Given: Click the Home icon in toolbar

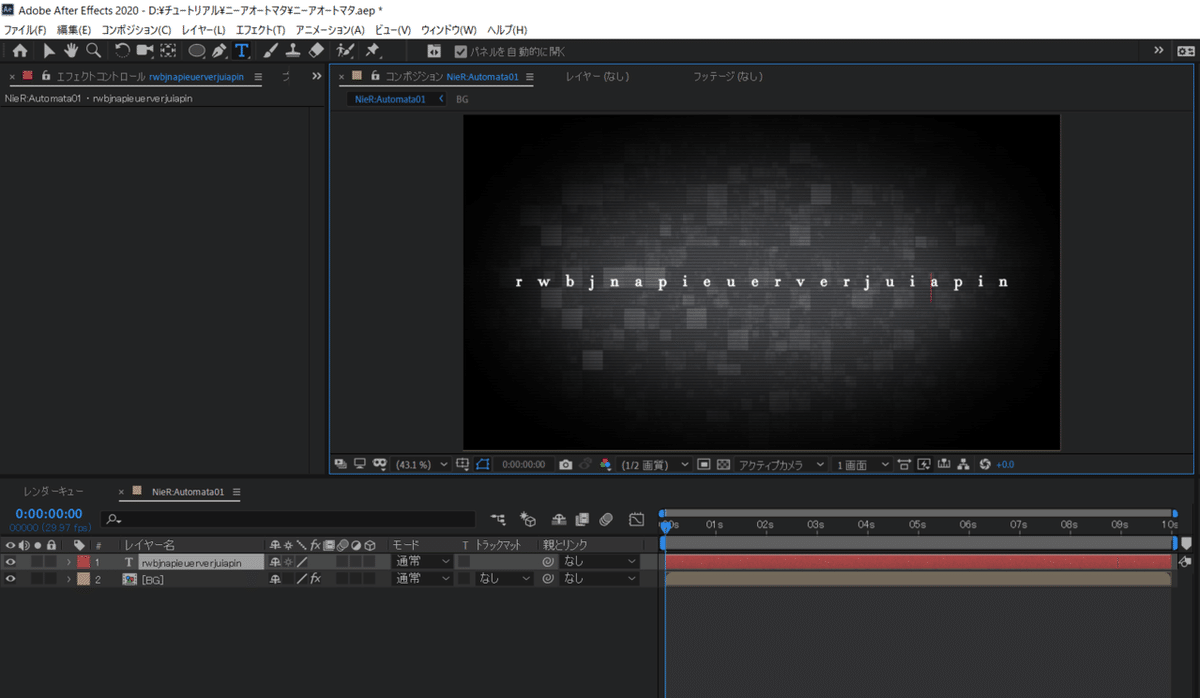Looking at the screenshot, I should [19, 50].
